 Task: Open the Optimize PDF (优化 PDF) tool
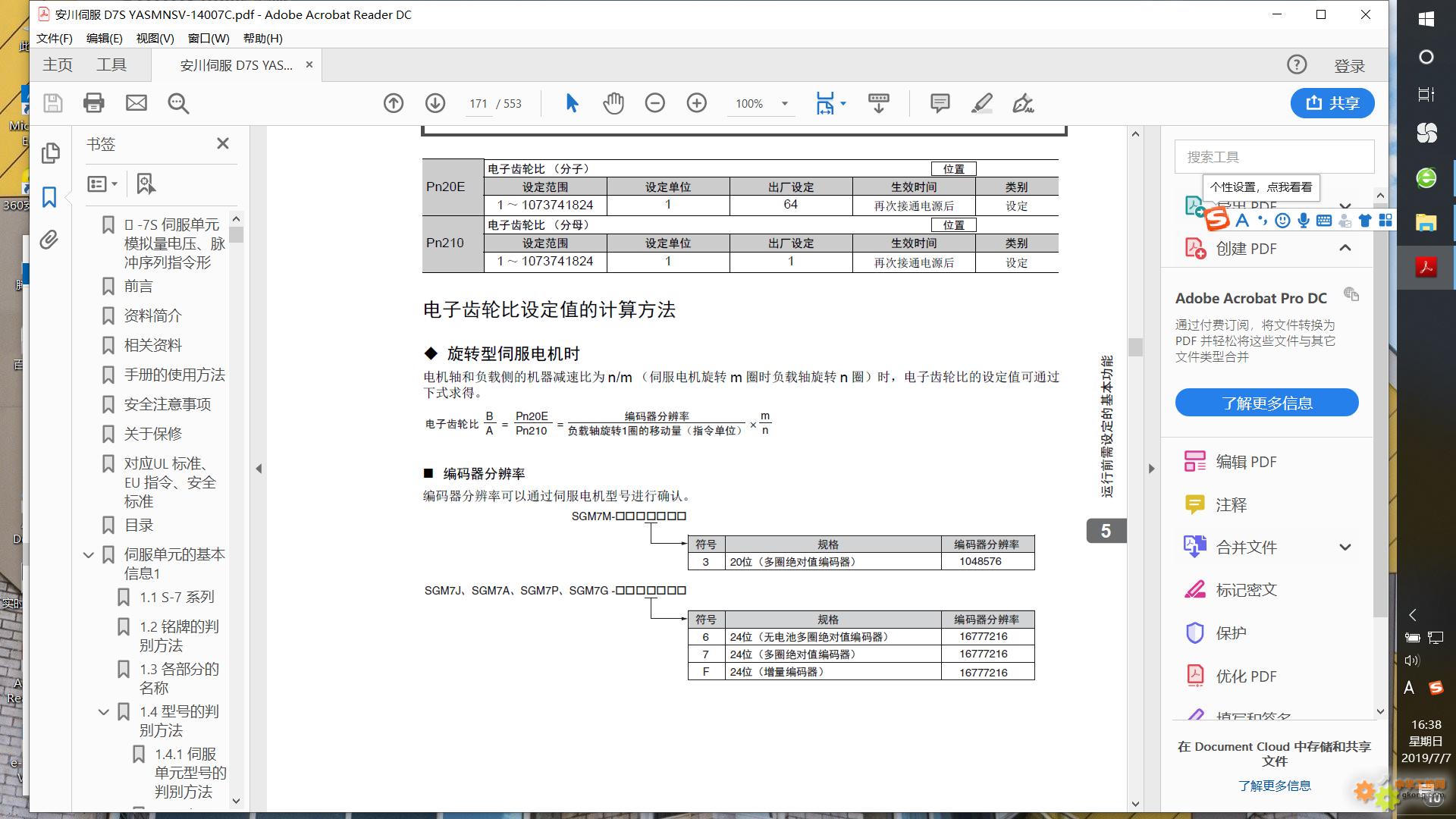point(1230,676)
